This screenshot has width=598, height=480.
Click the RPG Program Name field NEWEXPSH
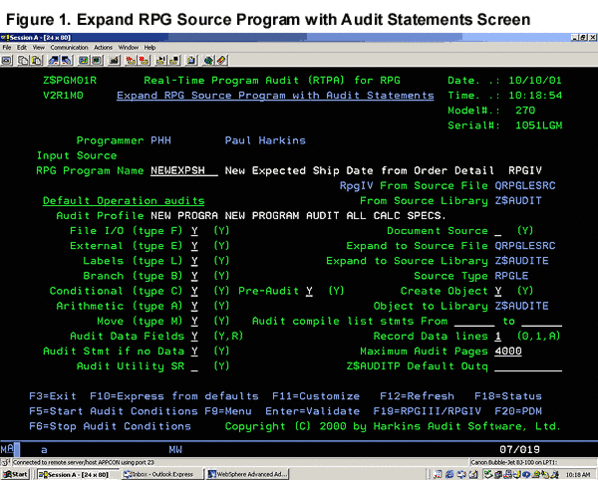184,170
